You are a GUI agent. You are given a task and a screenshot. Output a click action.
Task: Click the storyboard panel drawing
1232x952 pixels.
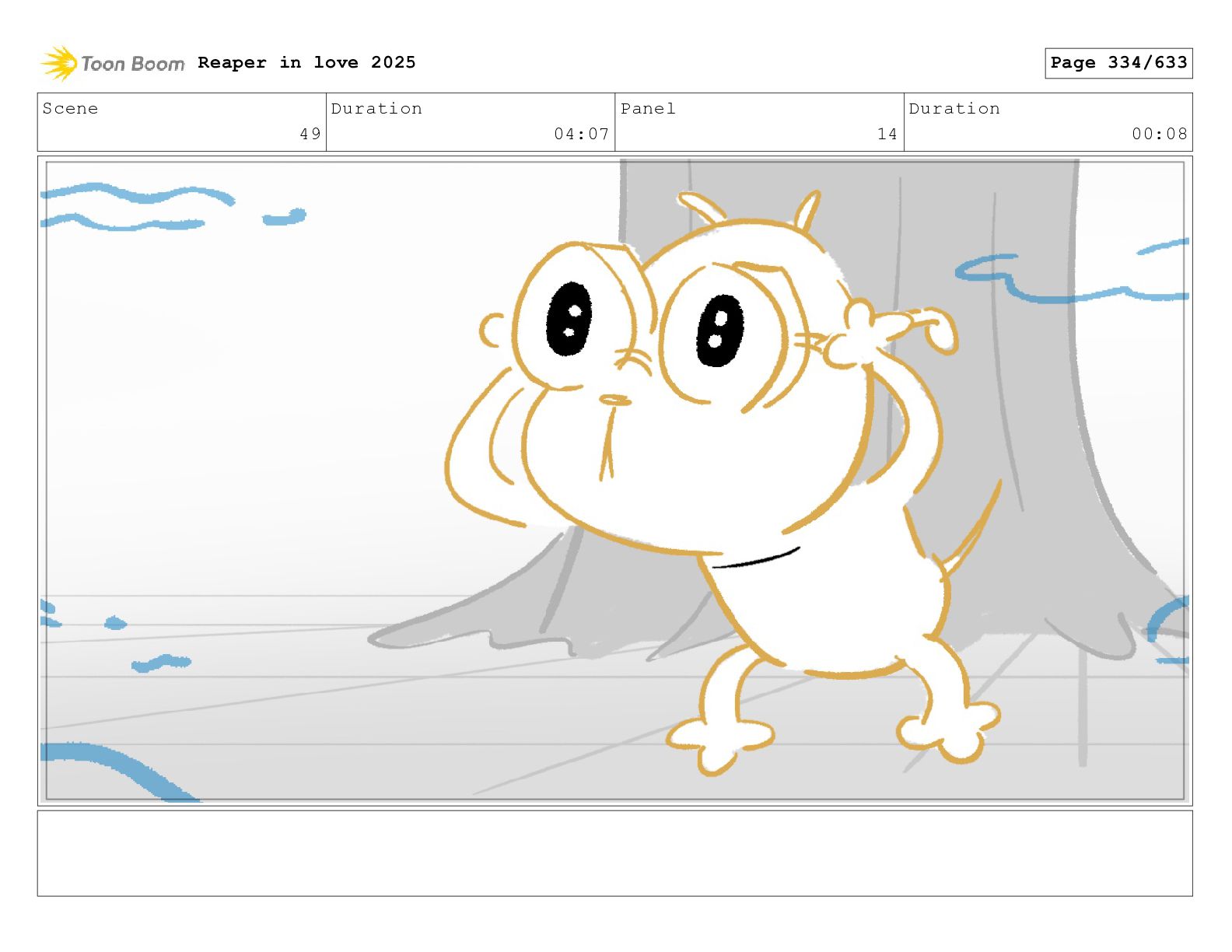(x=615, y=481)
